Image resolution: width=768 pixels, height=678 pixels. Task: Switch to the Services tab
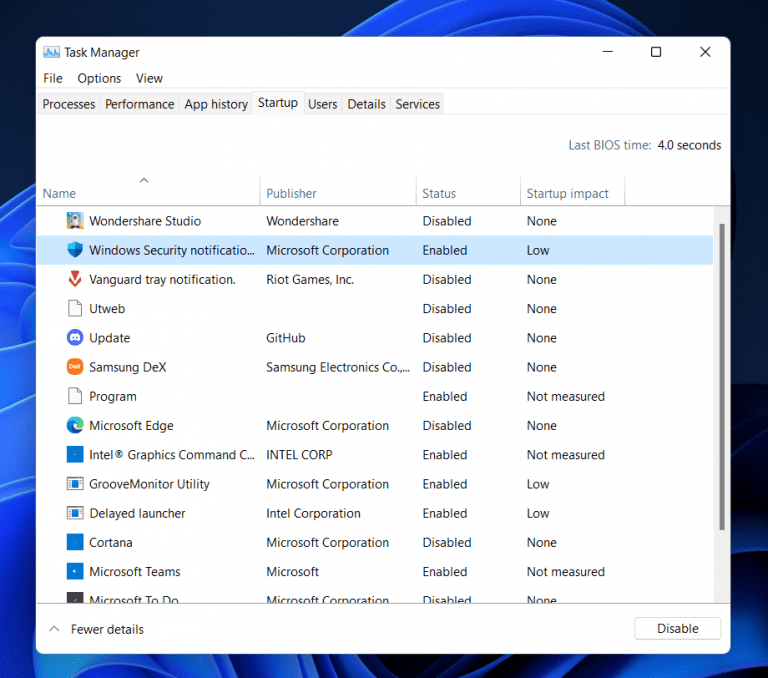(417, 104)
